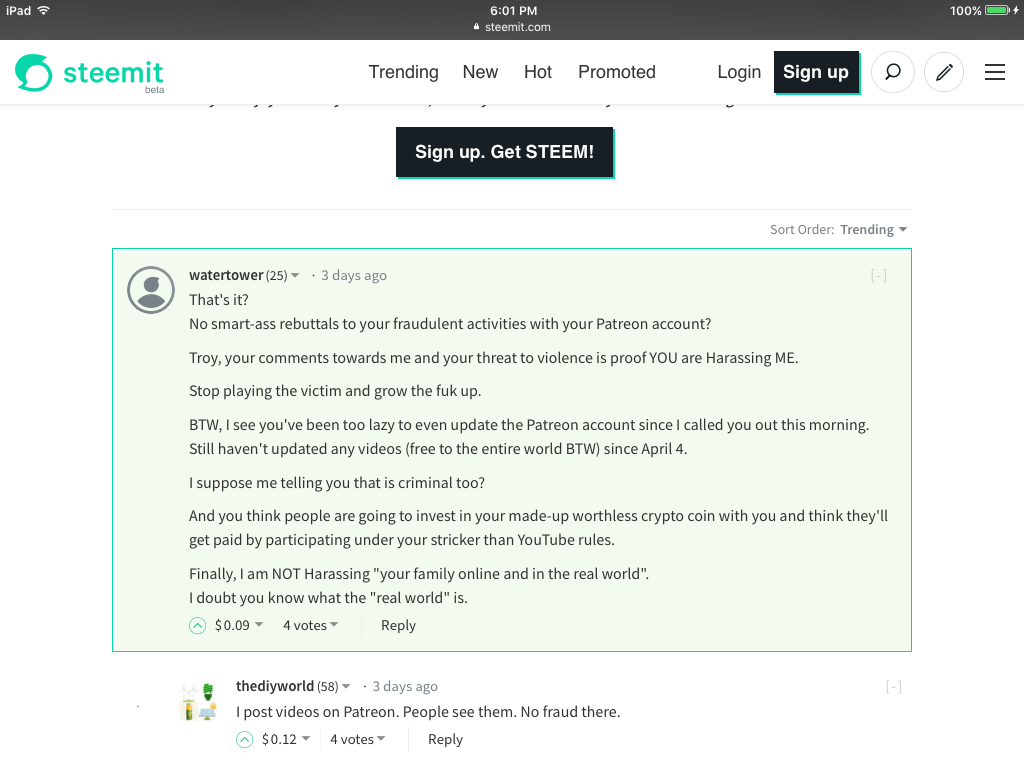Click watertower's default avatar icon
Viewport: 1024px width, 768px height.
pos(151,290)
